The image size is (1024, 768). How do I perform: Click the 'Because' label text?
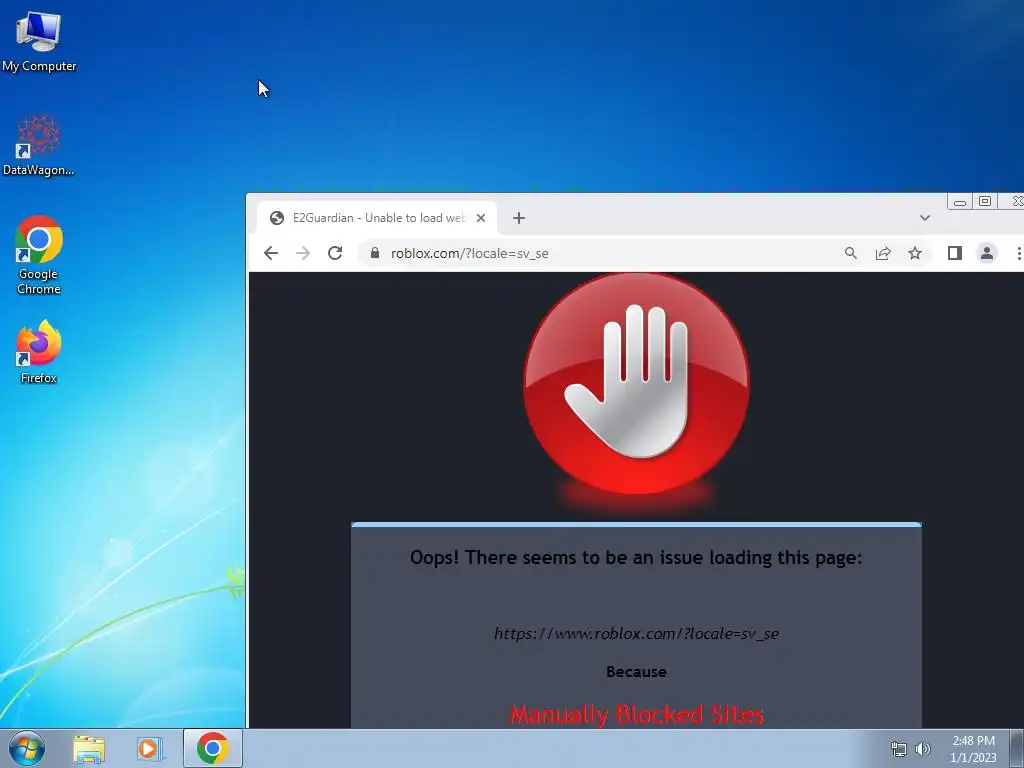pos(637,672)
